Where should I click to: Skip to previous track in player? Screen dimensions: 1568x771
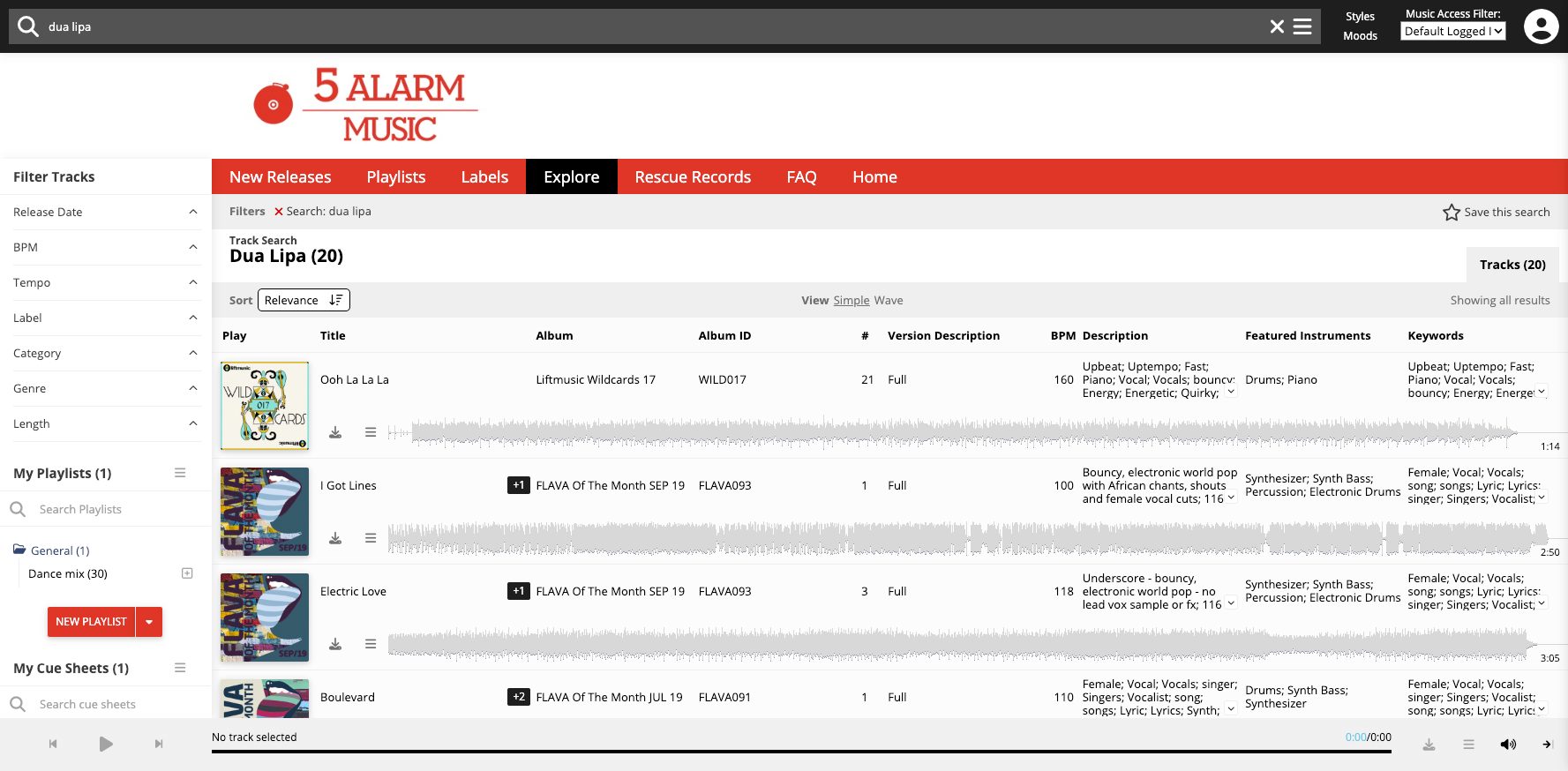click(x=53, y=744)
